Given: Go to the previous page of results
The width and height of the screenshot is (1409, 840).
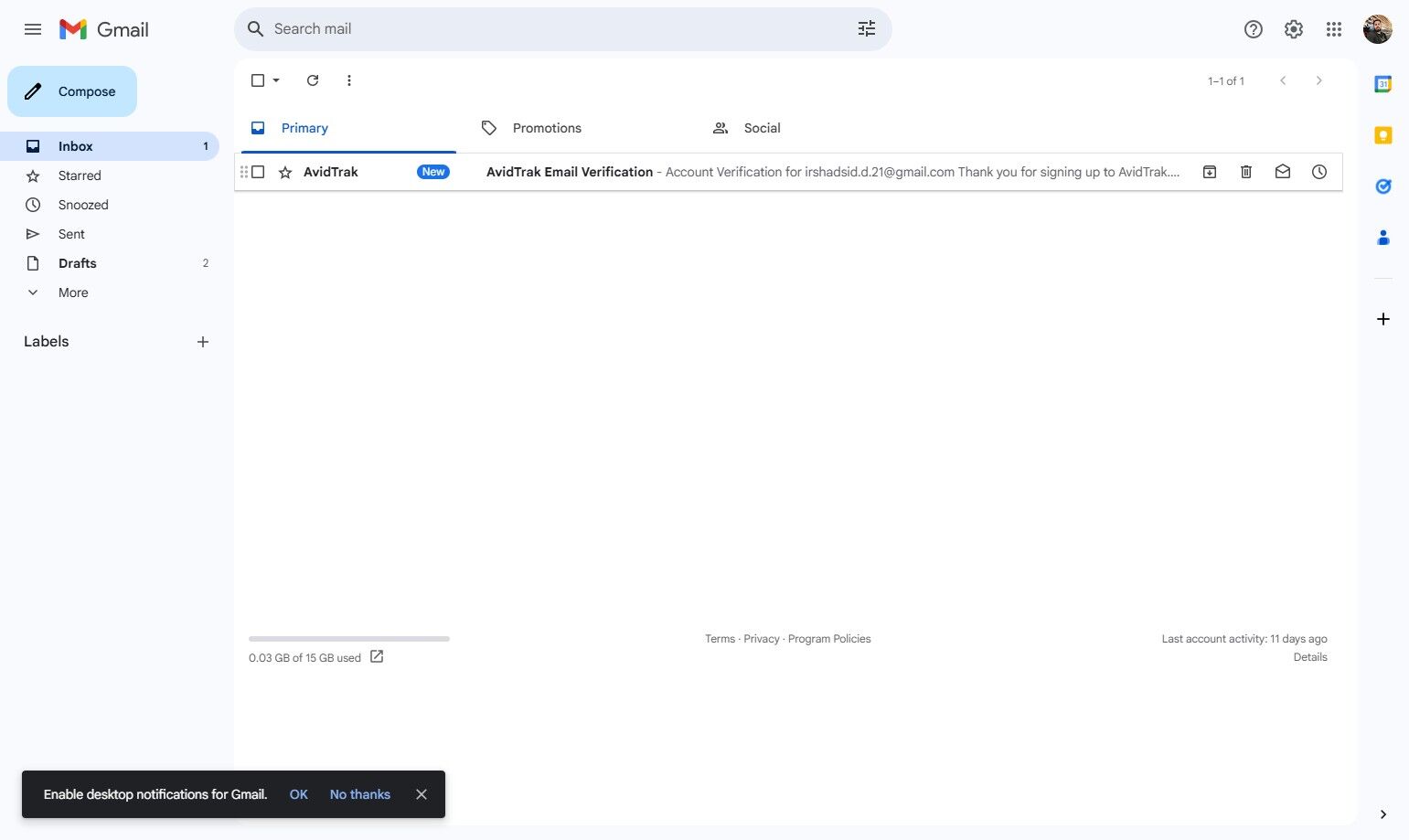Looking at the screenshot, I should click(1283, 80).
